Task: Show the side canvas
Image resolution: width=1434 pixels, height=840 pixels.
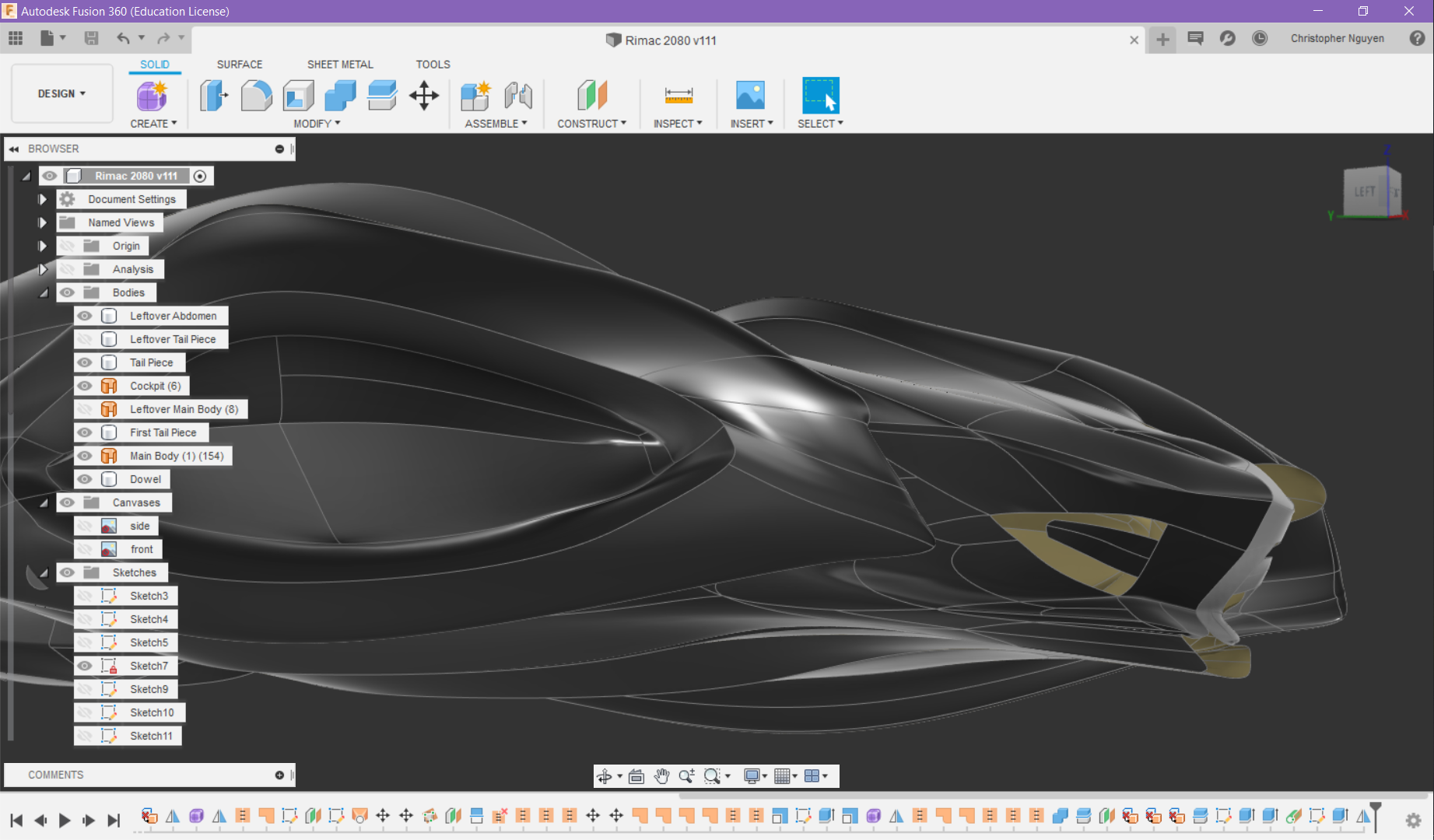Action: 85,526
